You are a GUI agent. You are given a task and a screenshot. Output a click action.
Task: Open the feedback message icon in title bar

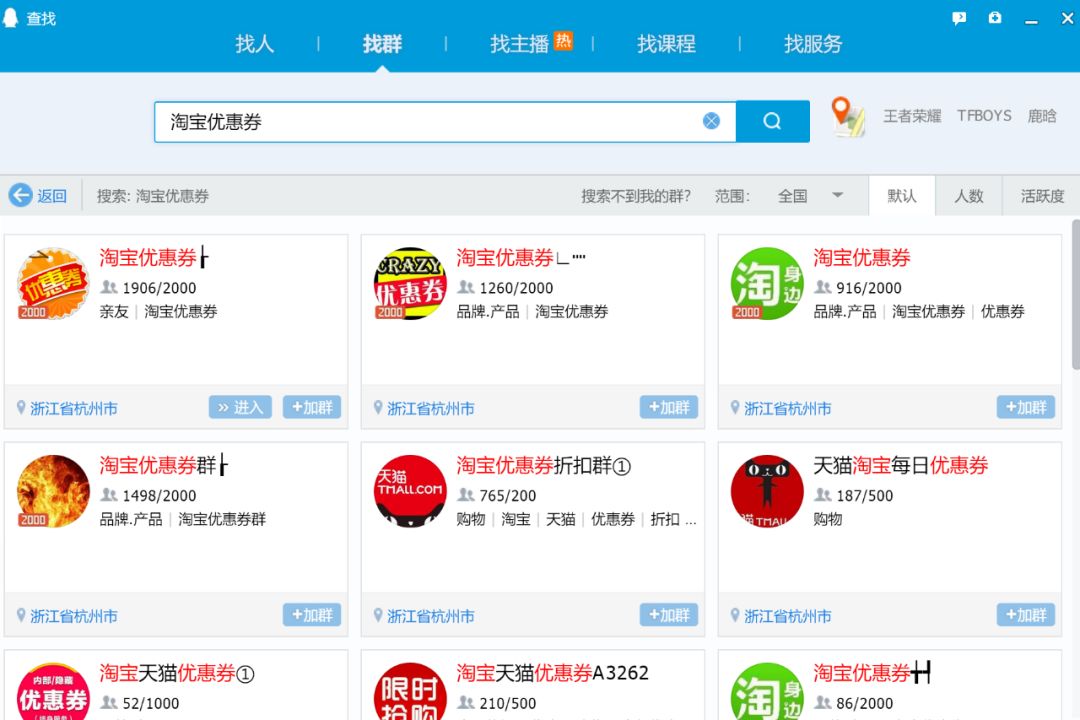(959, 17)
